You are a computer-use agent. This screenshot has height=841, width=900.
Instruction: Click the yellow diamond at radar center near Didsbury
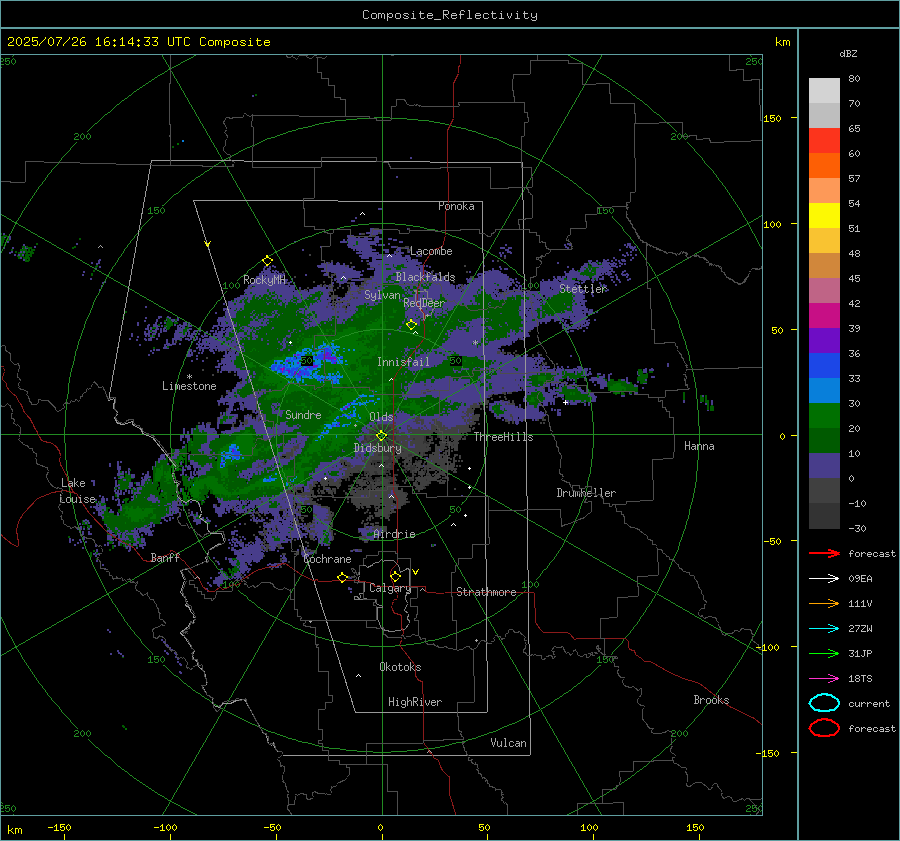pos(382,436)
